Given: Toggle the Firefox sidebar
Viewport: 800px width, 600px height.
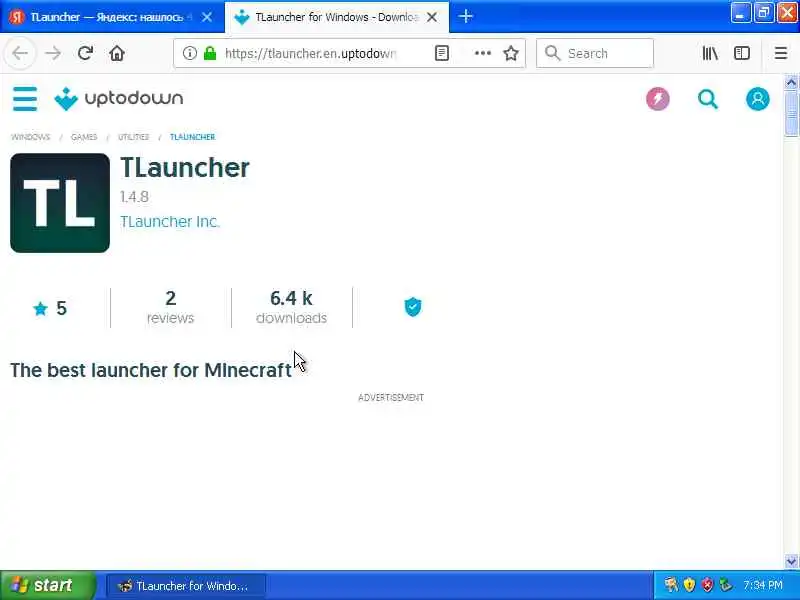Looking at the screenshot, I should (742, 53).
